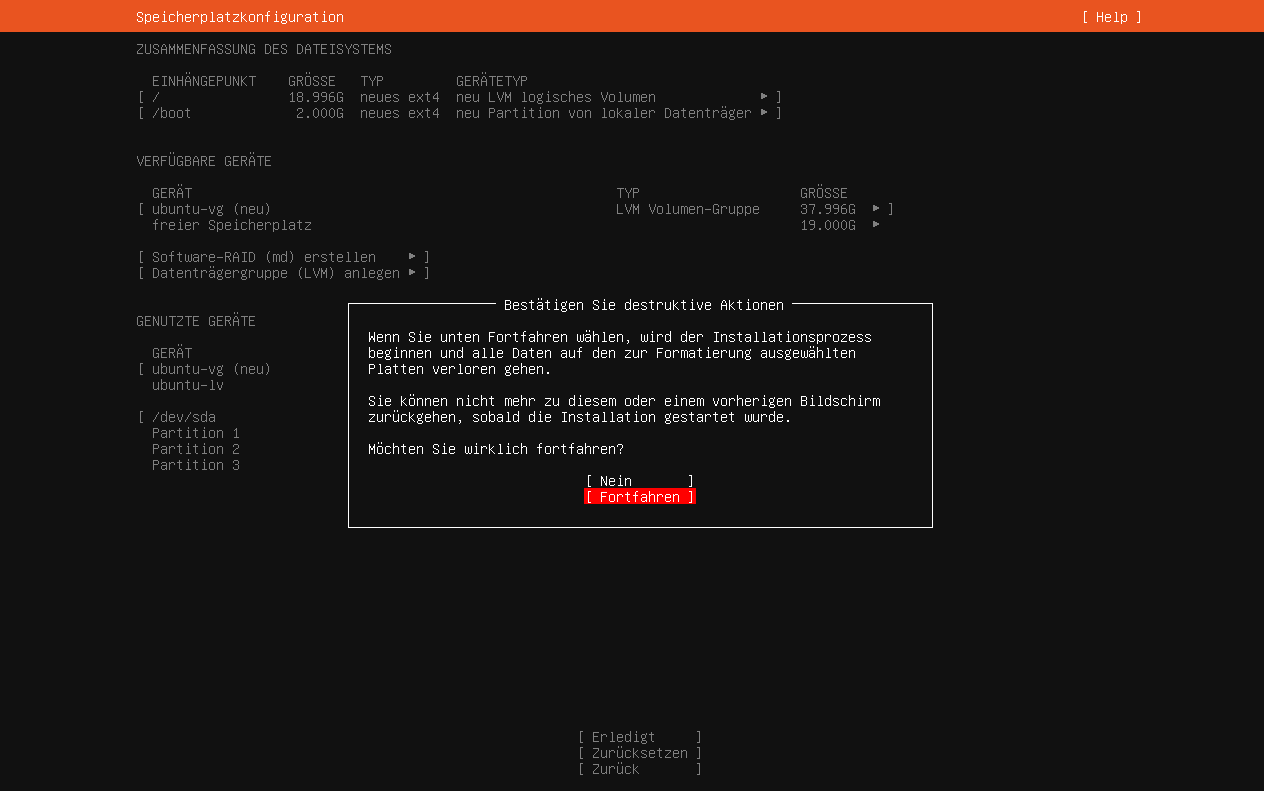The width and height of the screenshot is (1264, 791).
Task: Open the Help menu at top right
Action: pyautogui.click(x=1110, y=16)
